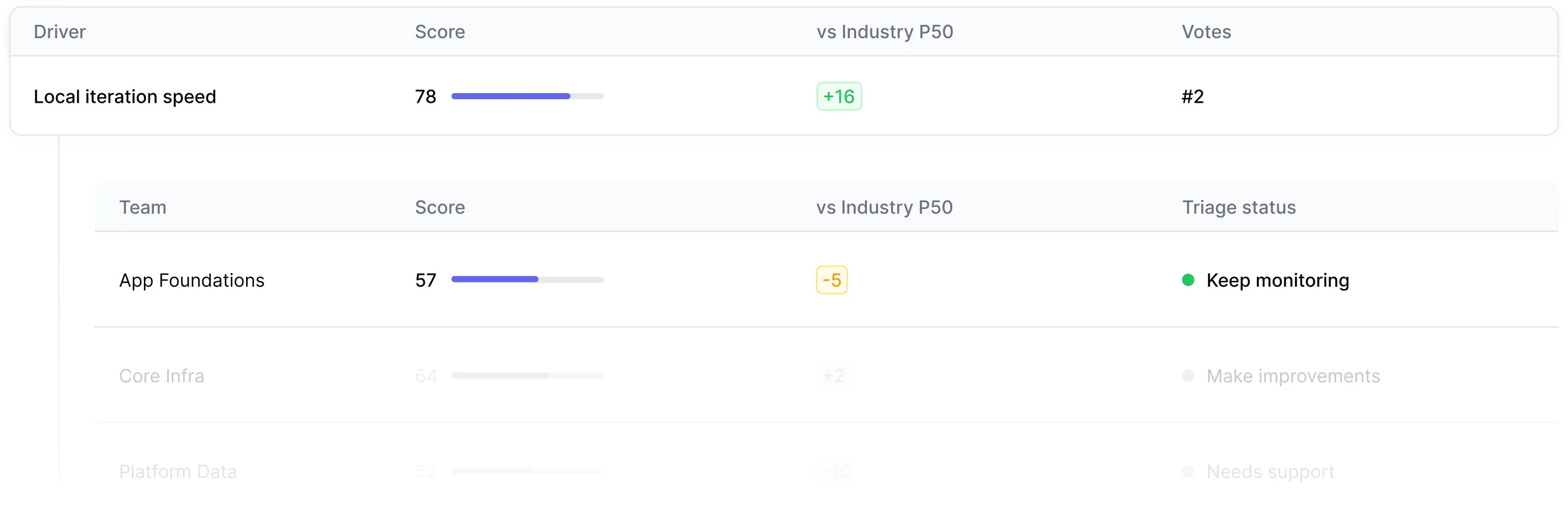1568x519 pixels.
Task: Click the App Foundations score progress bar
Action: (x=527, y=280)
